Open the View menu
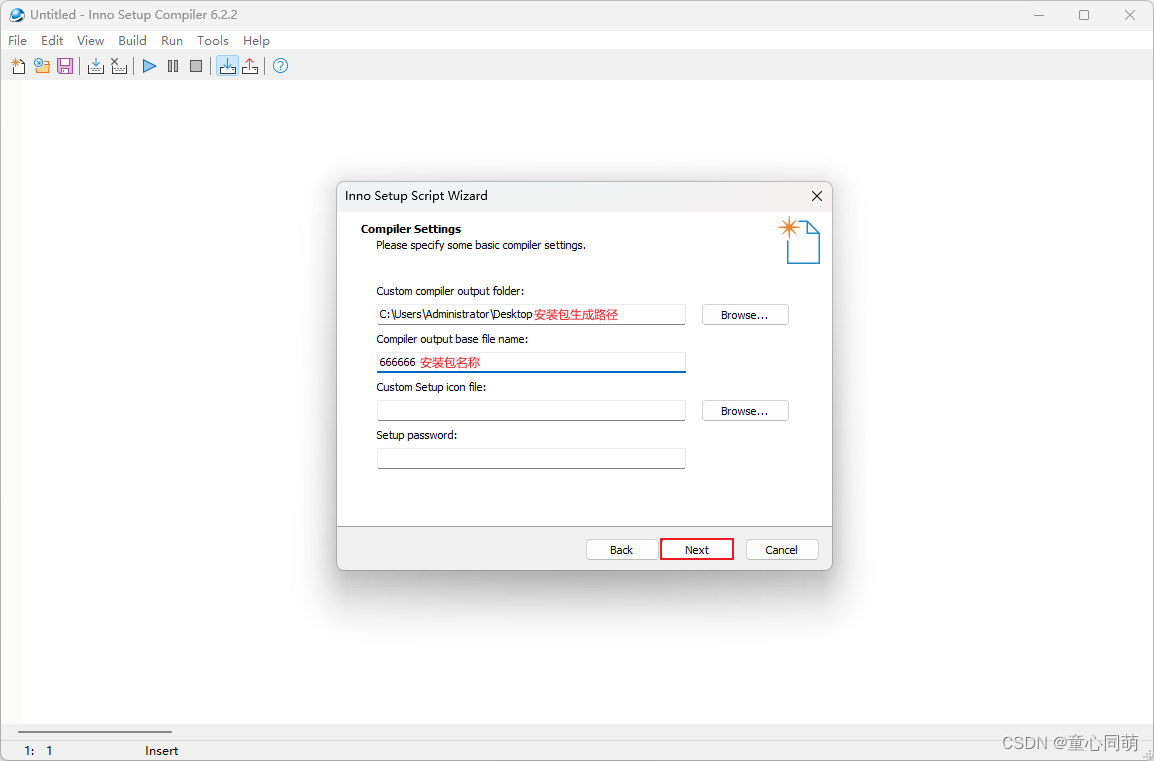Viewport: 1154px width, 761px height. click(91, 40)
